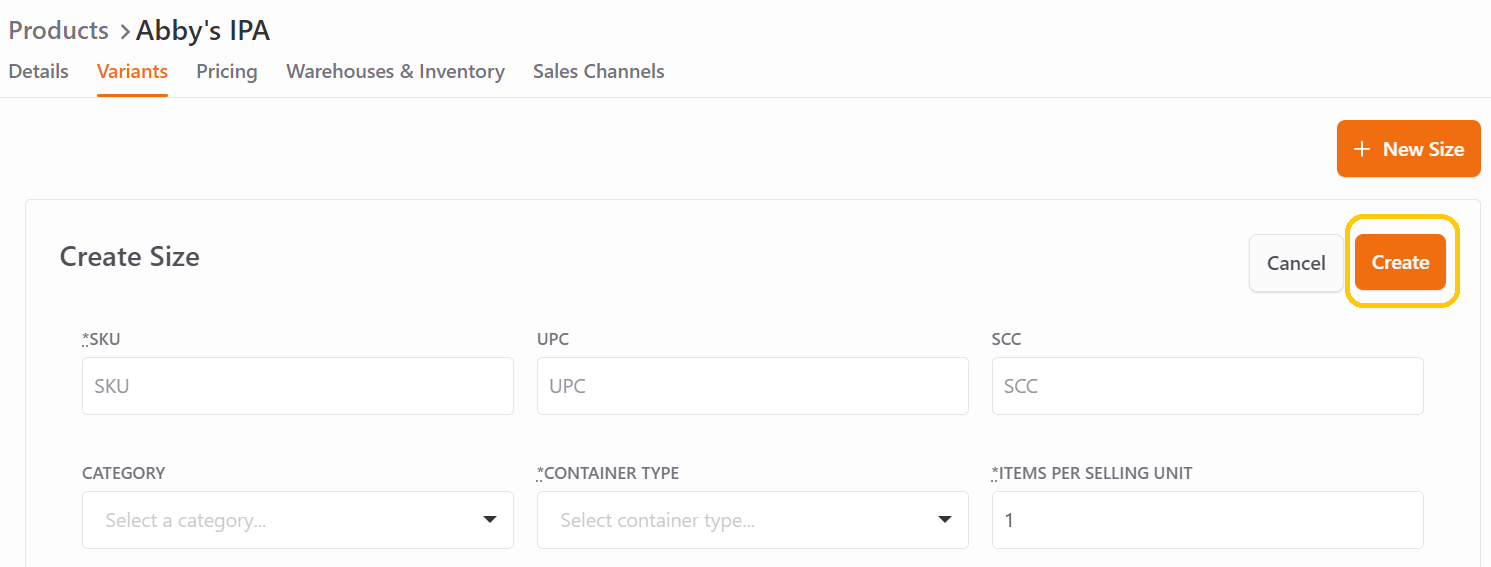Click into the UPC input field
Image resolution: width=1491 pixels, height=567 pixels.
point(753,386)
